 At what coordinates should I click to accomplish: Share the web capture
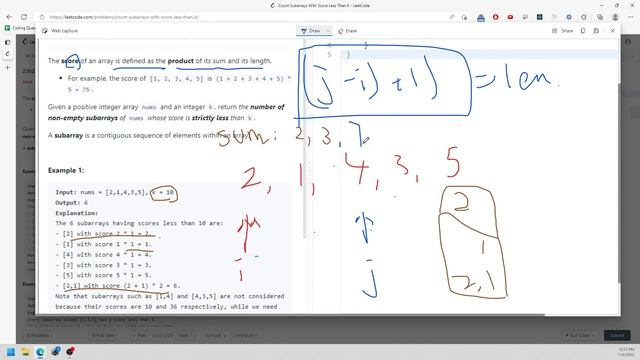tap(562, 31)
